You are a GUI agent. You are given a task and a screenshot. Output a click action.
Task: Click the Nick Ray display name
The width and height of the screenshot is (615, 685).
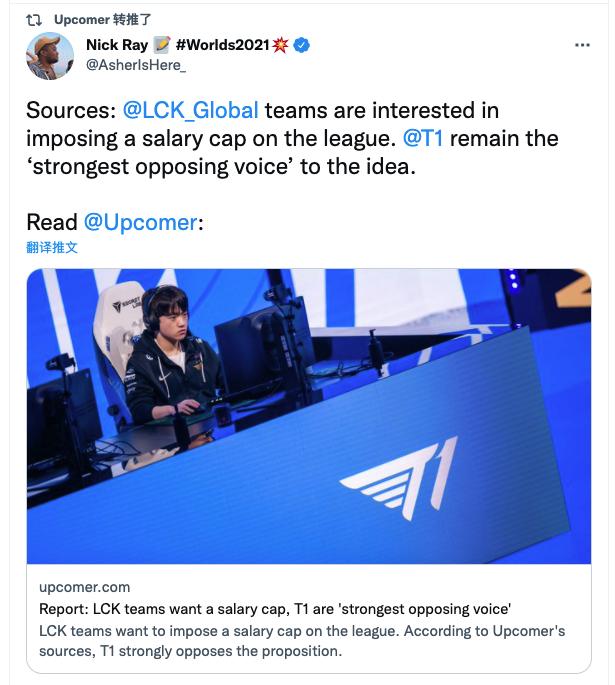click(117, 45)
